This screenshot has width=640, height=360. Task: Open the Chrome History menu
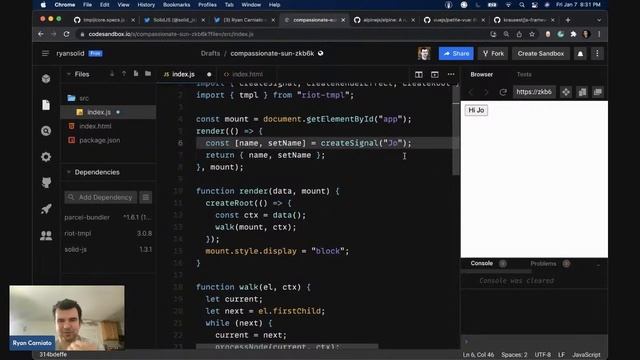146,5
